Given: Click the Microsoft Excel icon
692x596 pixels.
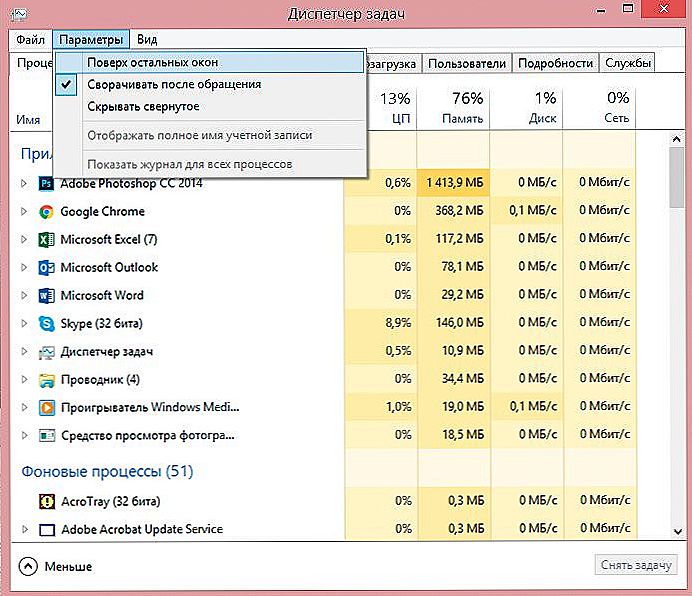Looking at the screenshot, I should click(x=46, y=240).
